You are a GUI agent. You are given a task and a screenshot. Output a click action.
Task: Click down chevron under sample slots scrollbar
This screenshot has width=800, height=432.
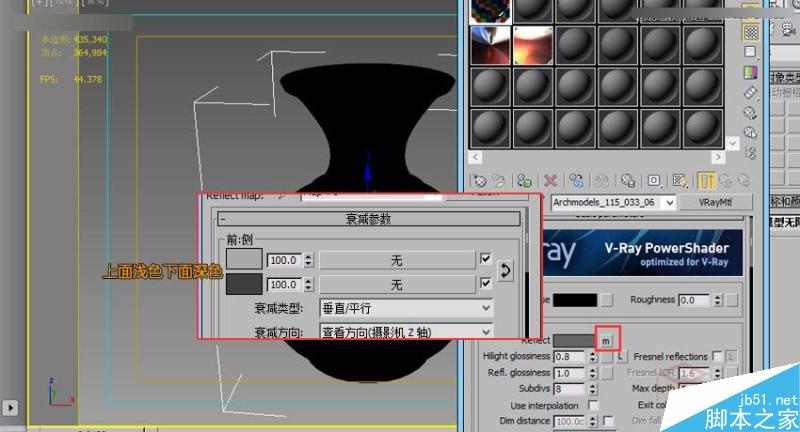733,143
